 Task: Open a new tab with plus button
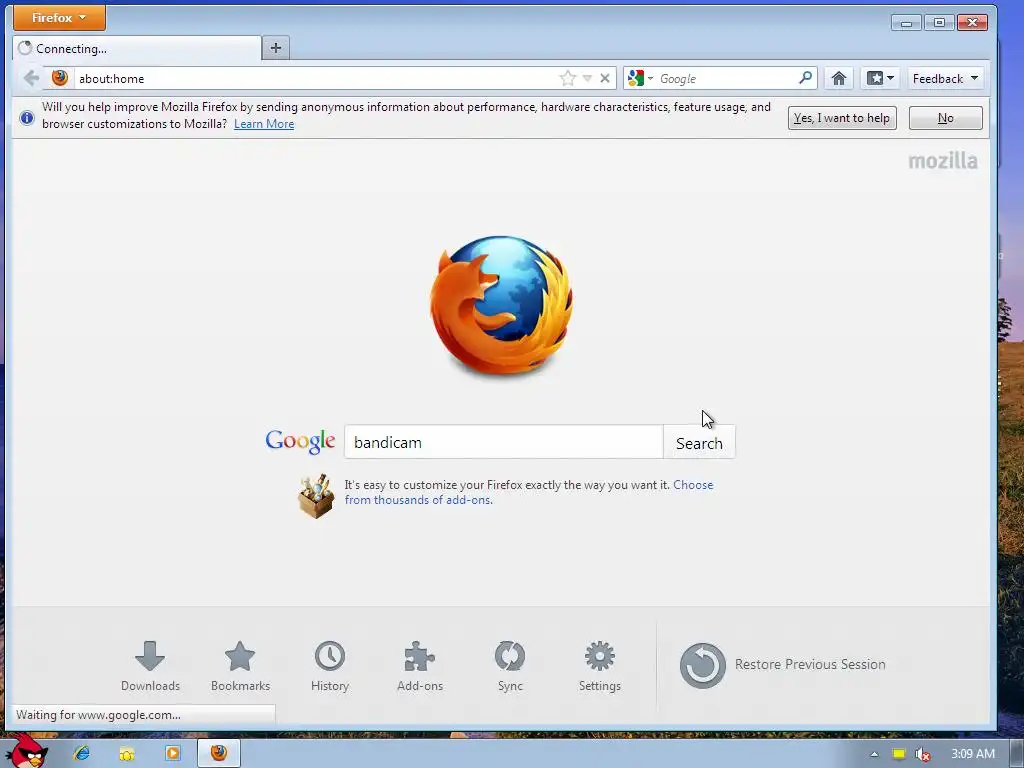pyautogui.click(x=276, y=48)
